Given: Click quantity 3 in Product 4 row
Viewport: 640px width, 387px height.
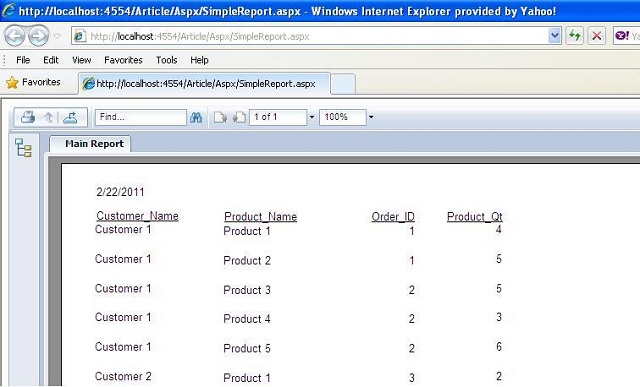Looking at the screenshot, I should coord(499,317).
